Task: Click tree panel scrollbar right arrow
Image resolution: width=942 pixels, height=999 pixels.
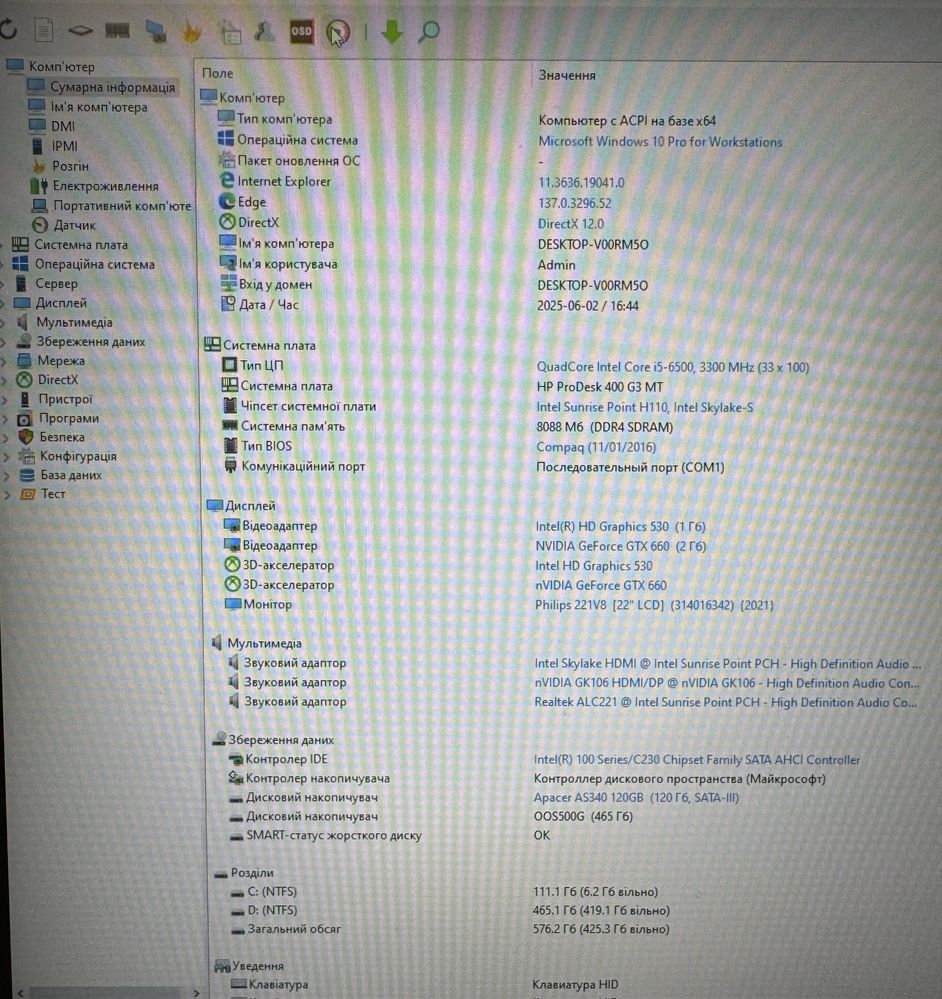Action: point(196,993)
